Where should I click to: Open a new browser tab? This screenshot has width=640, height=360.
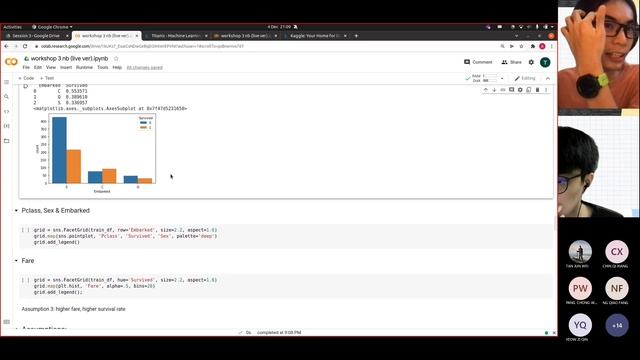pyautogui.click(x=356, y=36)
